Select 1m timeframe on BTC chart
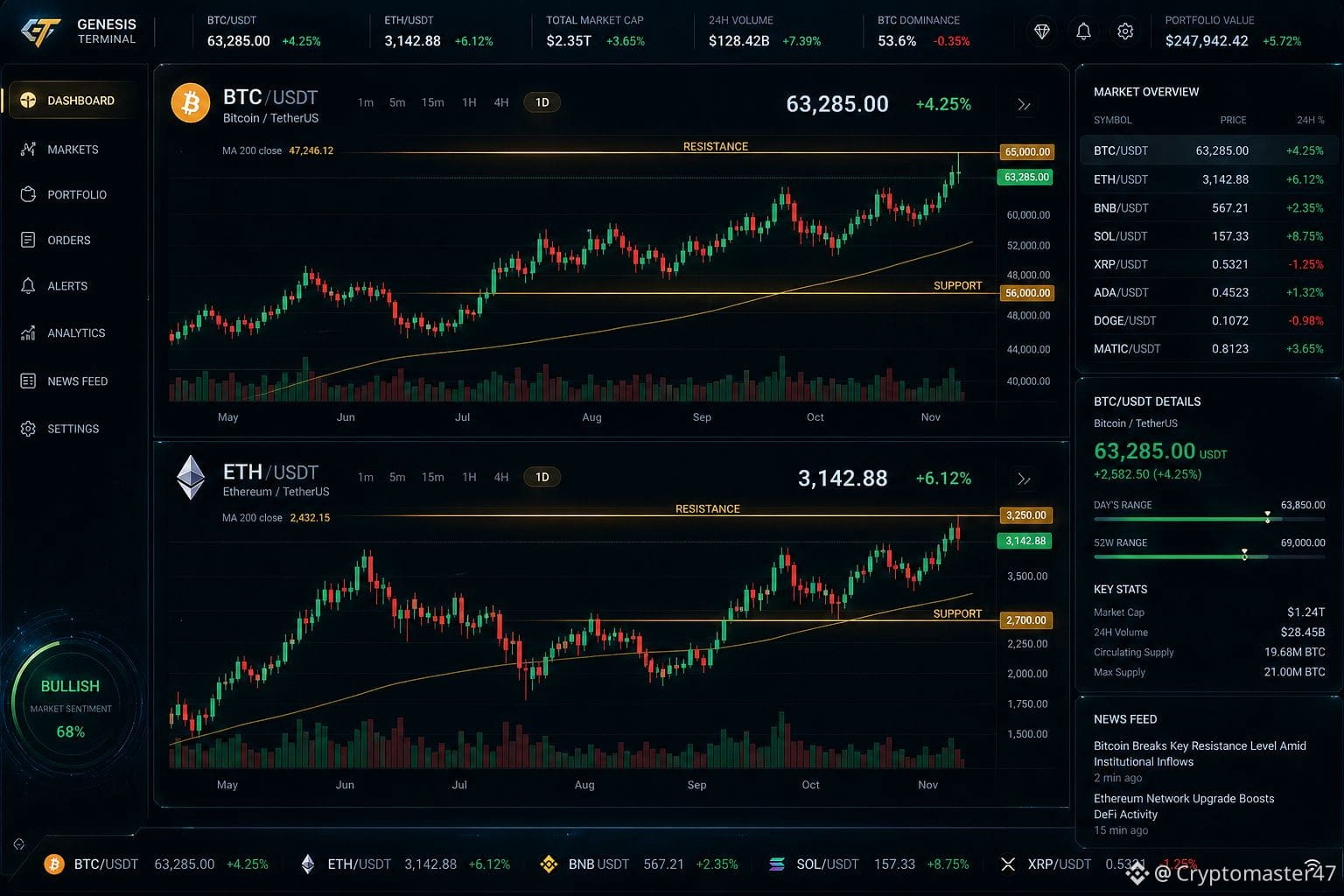The height and width of the screenshot is (896, 1344). (x=366, y=102)
